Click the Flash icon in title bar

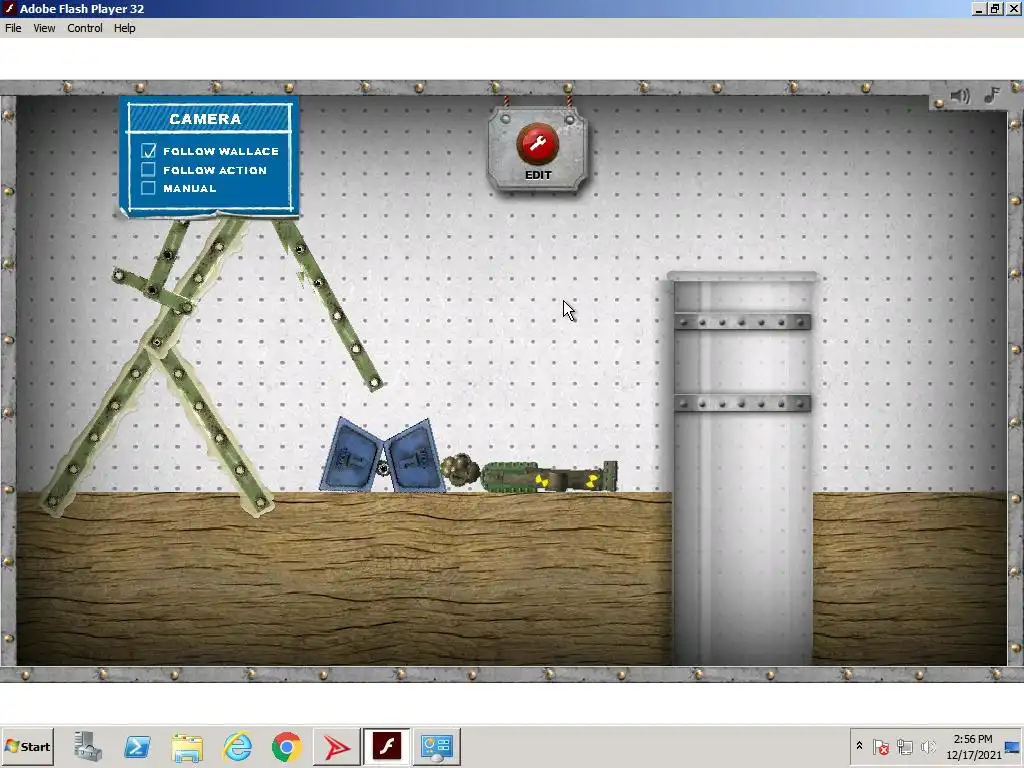(x=9, y=8)
